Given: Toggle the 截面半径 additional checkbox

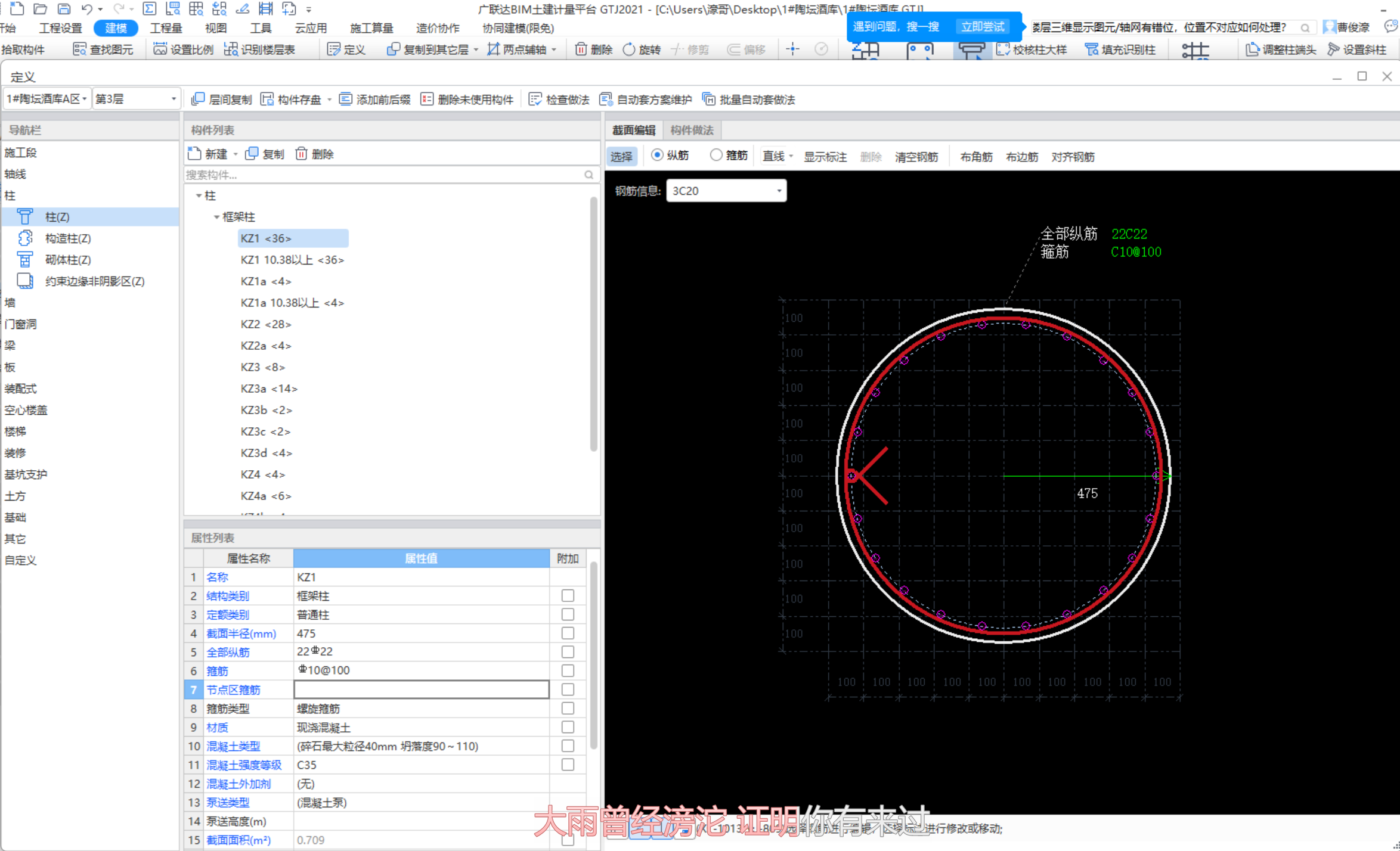Looking at the screenshot, I should [568, 633].
